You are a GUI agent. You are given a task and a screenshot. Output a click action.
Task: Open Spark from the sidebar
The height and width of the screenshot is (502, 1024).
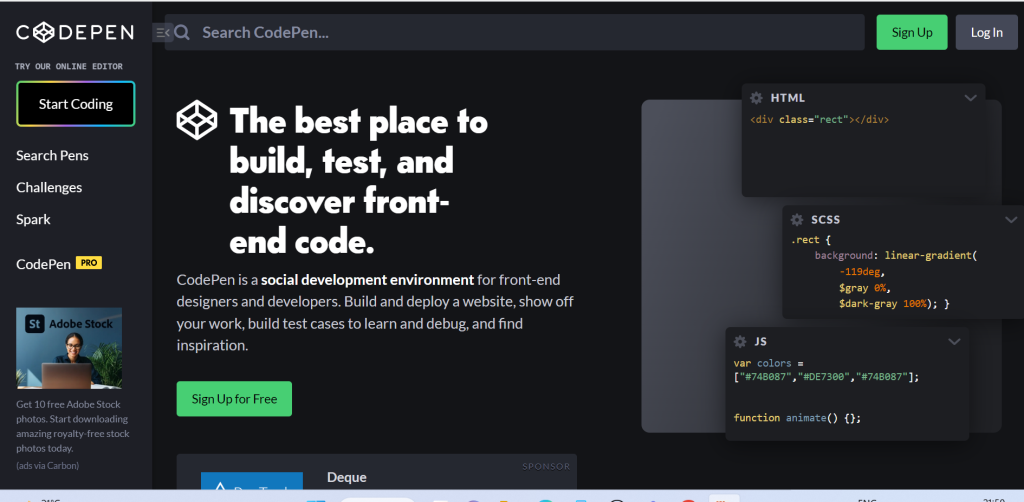pyautogui.click(x=33, y=219)
